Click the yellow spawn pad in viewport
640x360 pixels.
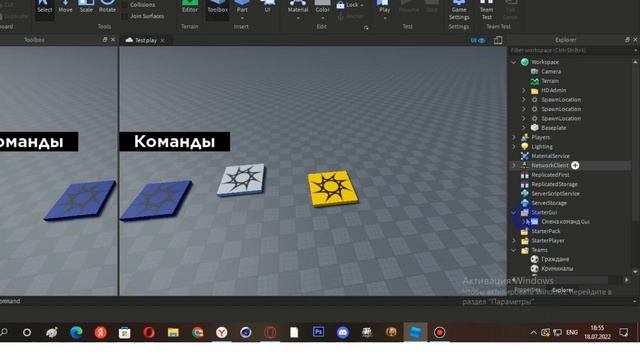[333, 189]
